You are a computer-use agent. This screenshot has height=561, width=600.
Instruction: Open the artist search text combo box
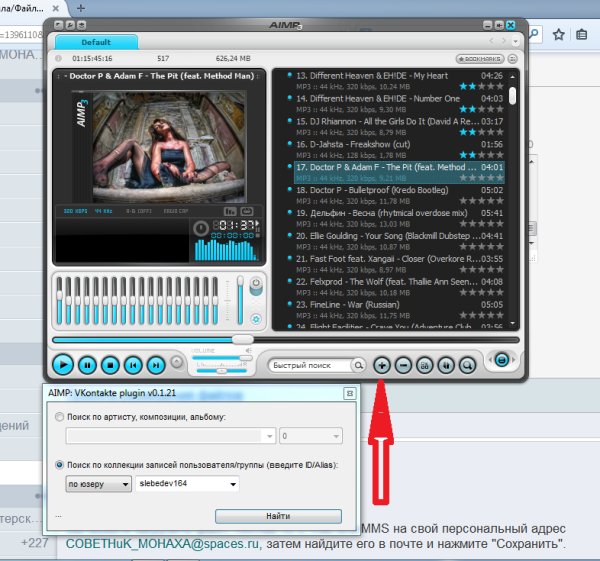click(171, 436)
